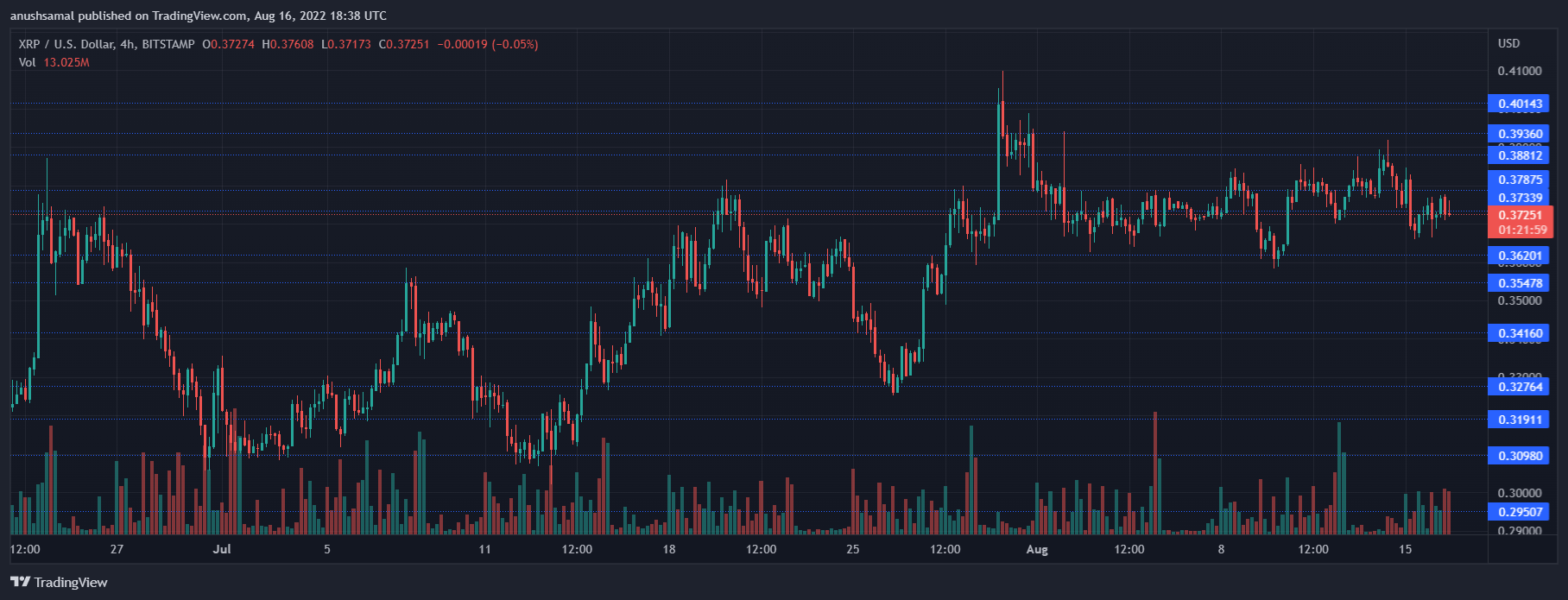Click the 0.35478 price level label
1568x600 pixels.
1520,283
